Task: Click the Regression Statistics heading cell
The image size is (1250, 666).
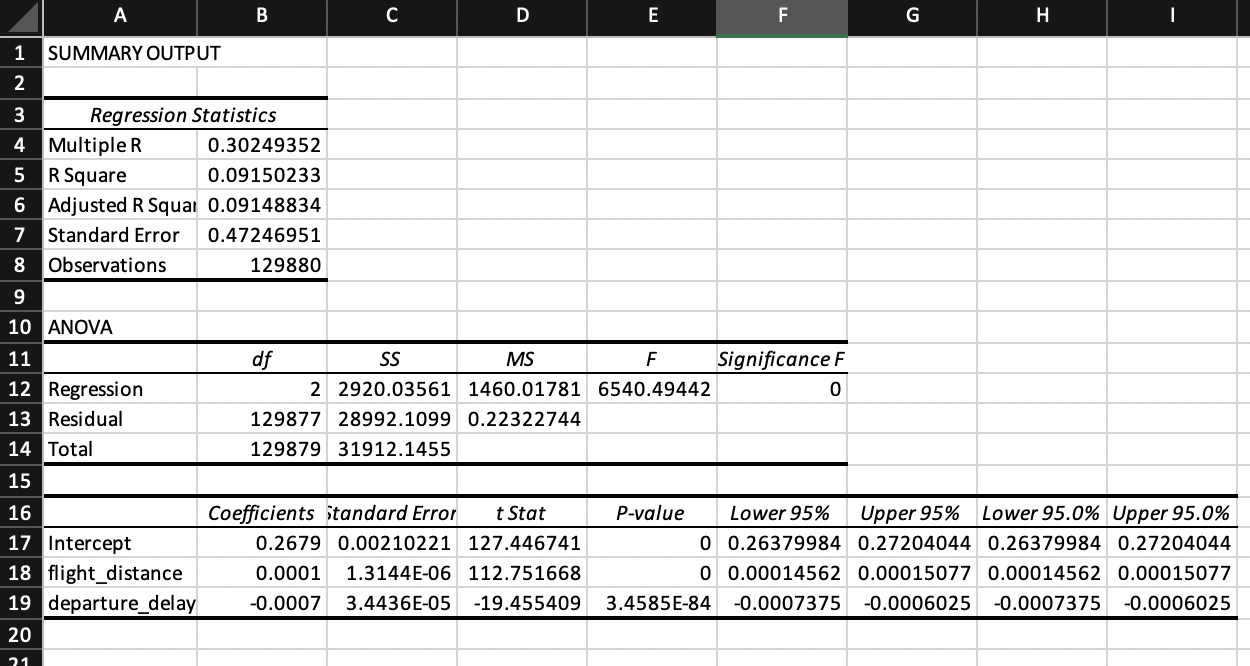Action: pos(183,115)
